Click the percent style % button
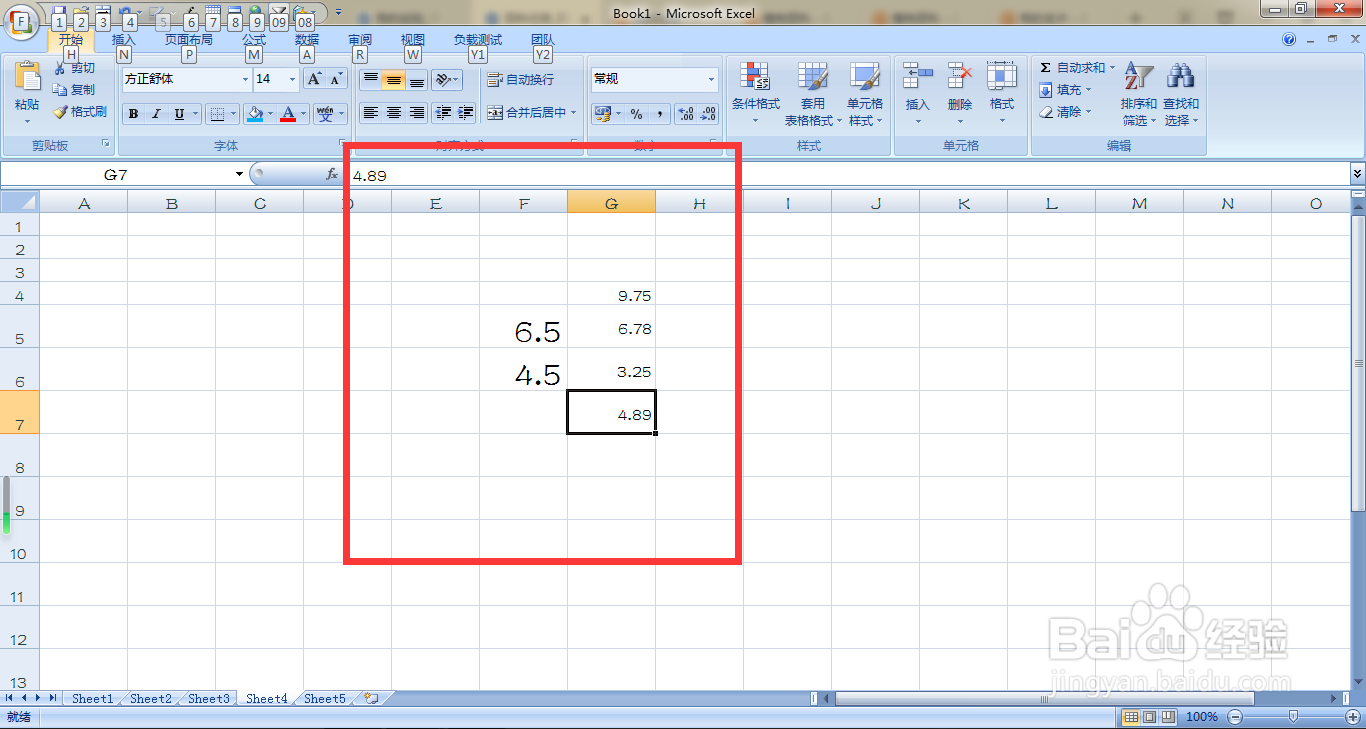1366x729 pixels. [x=636, y=114]
